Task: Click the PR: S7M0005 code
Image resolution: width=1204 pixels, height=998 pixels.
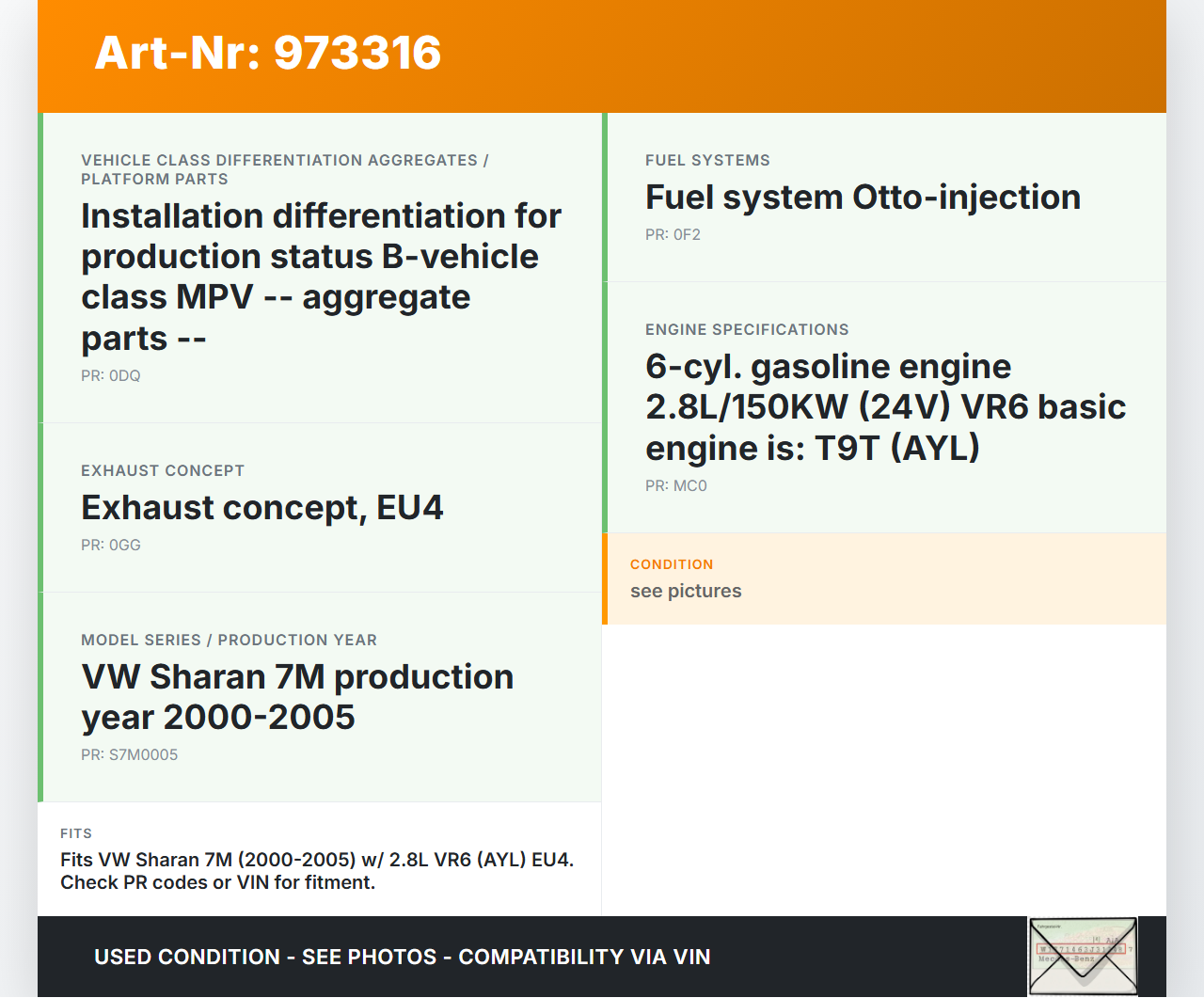Action: [x=130, y=755]
